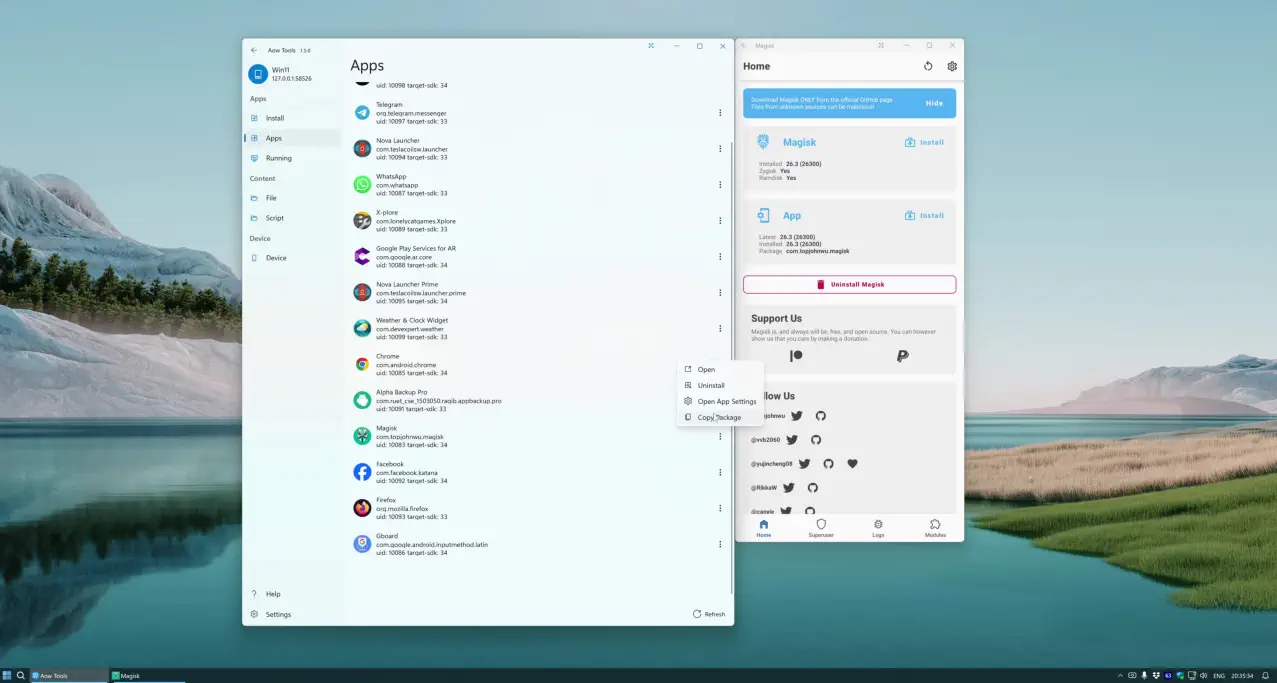The image size is (1277, 683).
Task: Switch to the Superuser tab in Magisk
Action: [x=821, y=528]
